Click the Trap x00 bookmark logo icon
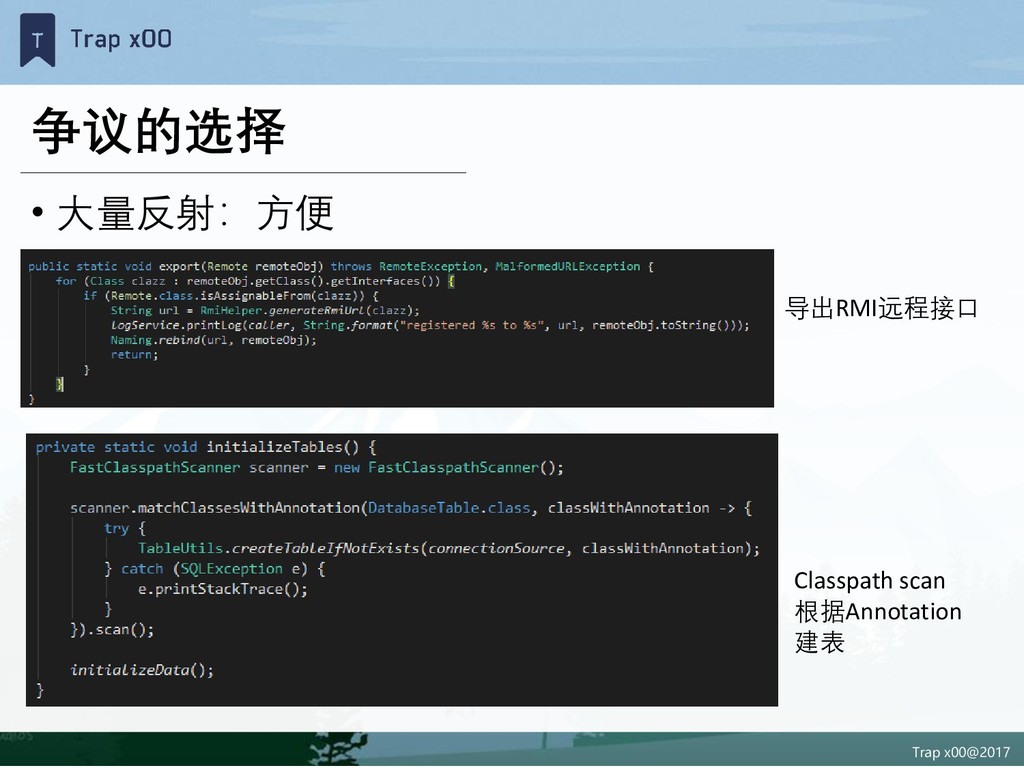This screenshot has width=1024, height=768. pos(37,40)
